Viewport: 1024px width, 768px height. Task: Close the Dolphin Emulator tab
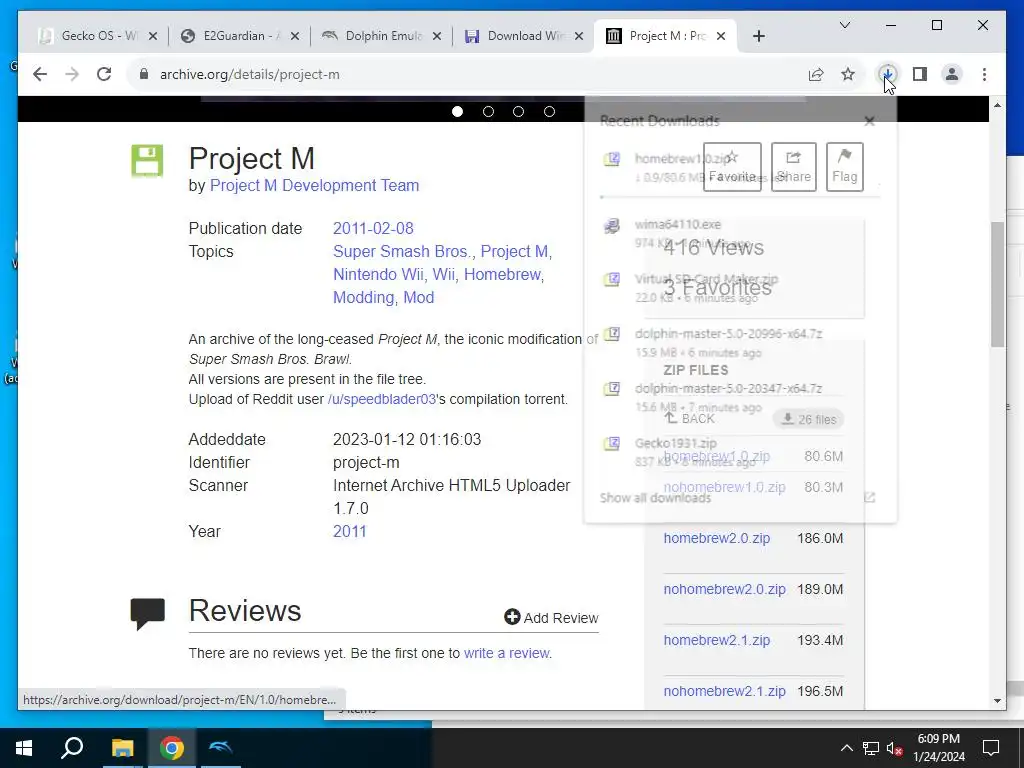click(437, 36)
